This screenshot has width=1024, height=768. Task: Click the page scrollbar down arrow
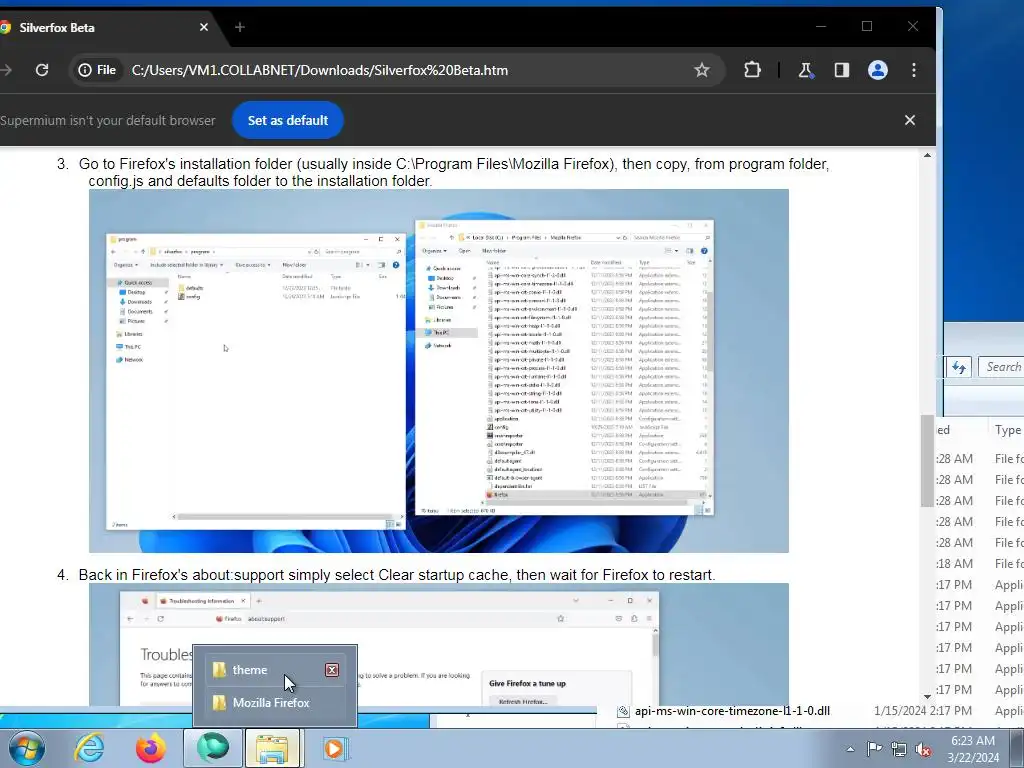(x=927, y=697)
